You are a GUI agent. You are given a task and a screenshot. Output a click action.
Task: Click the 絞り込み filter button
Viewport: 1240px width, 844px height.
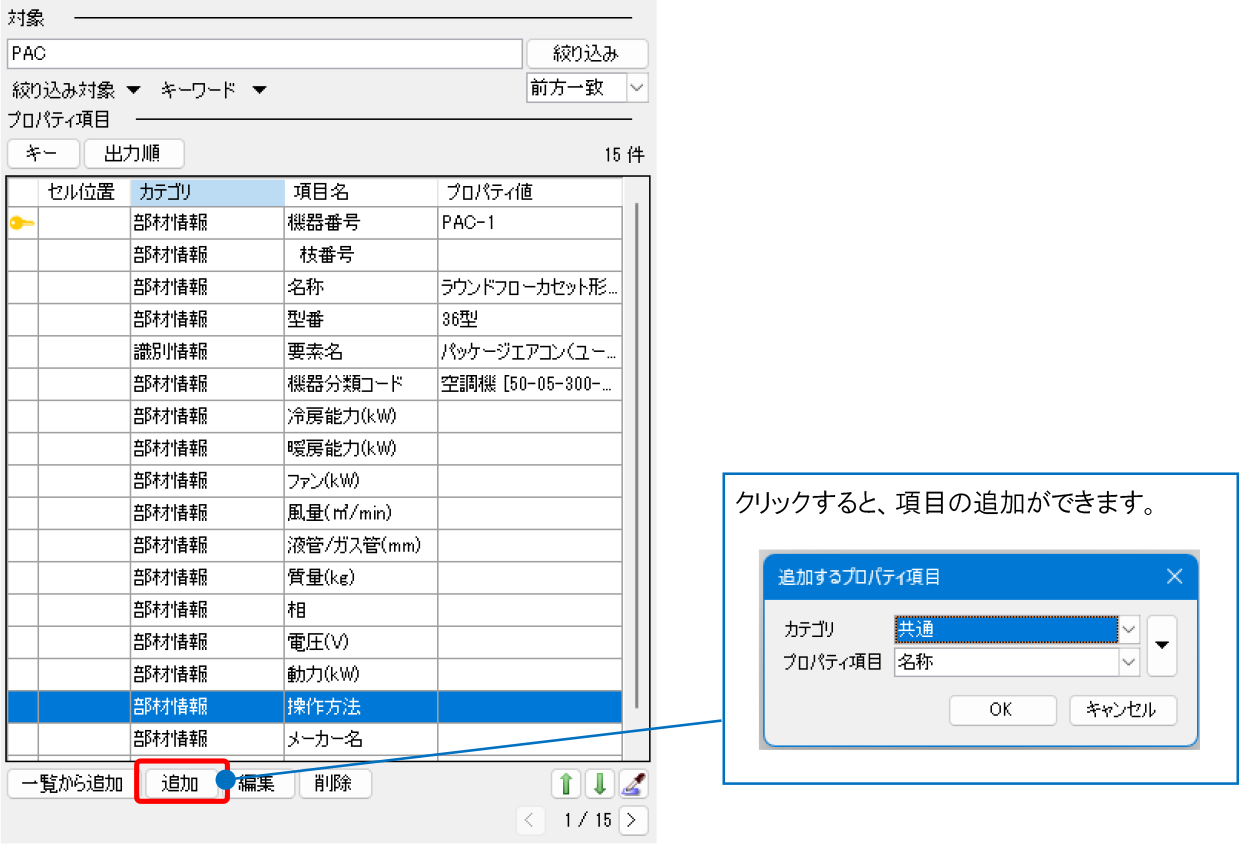586,54
